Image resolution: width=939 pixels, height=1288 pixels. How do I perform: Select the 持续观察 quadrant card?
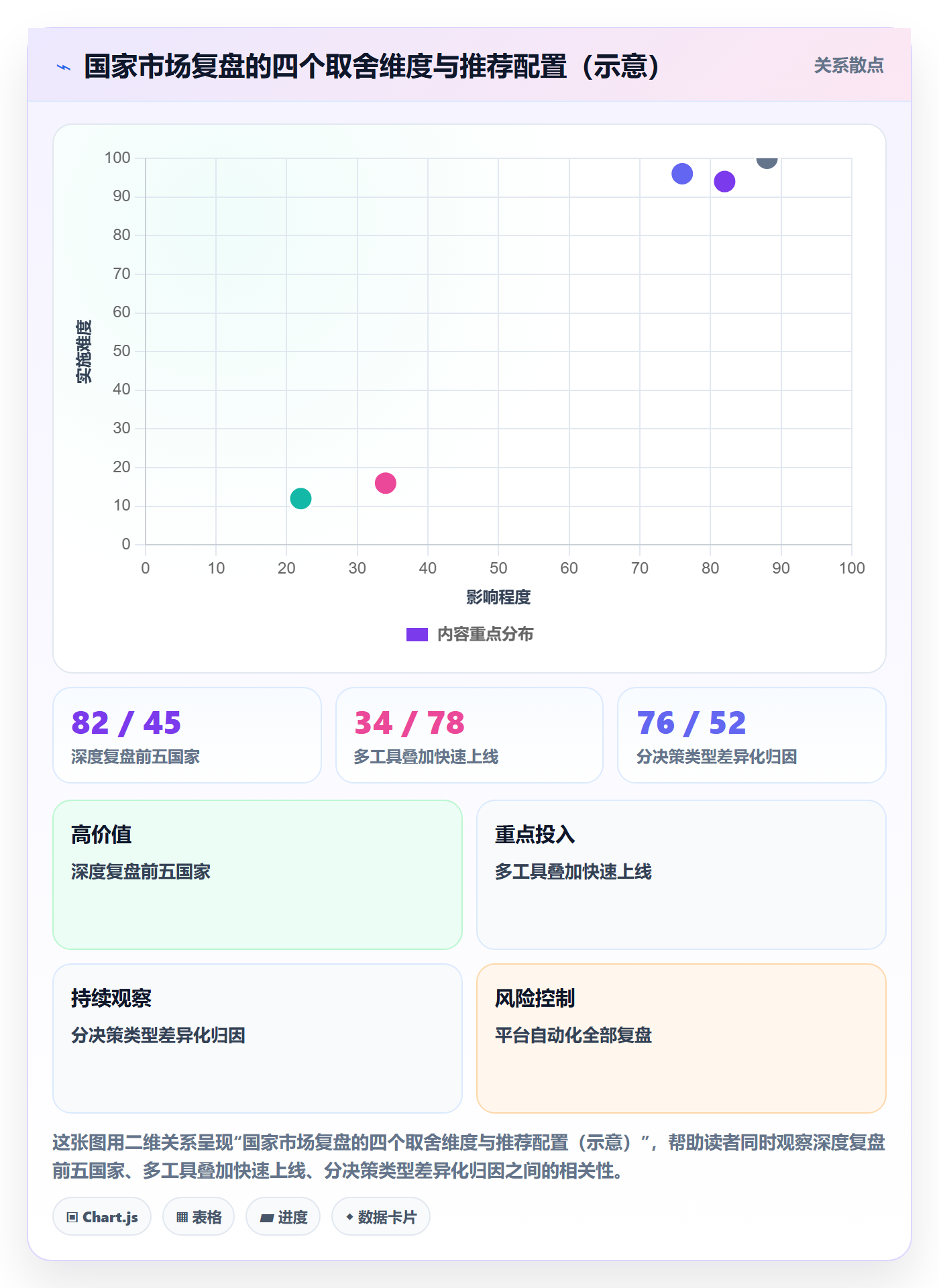coord(258,1038)
